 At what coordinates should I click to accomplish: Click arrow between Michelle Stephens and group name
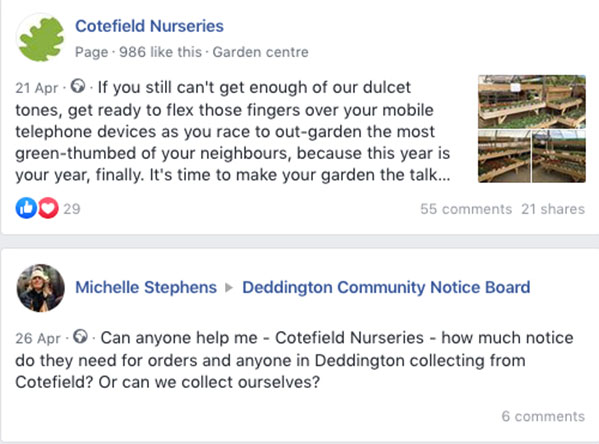229,287
